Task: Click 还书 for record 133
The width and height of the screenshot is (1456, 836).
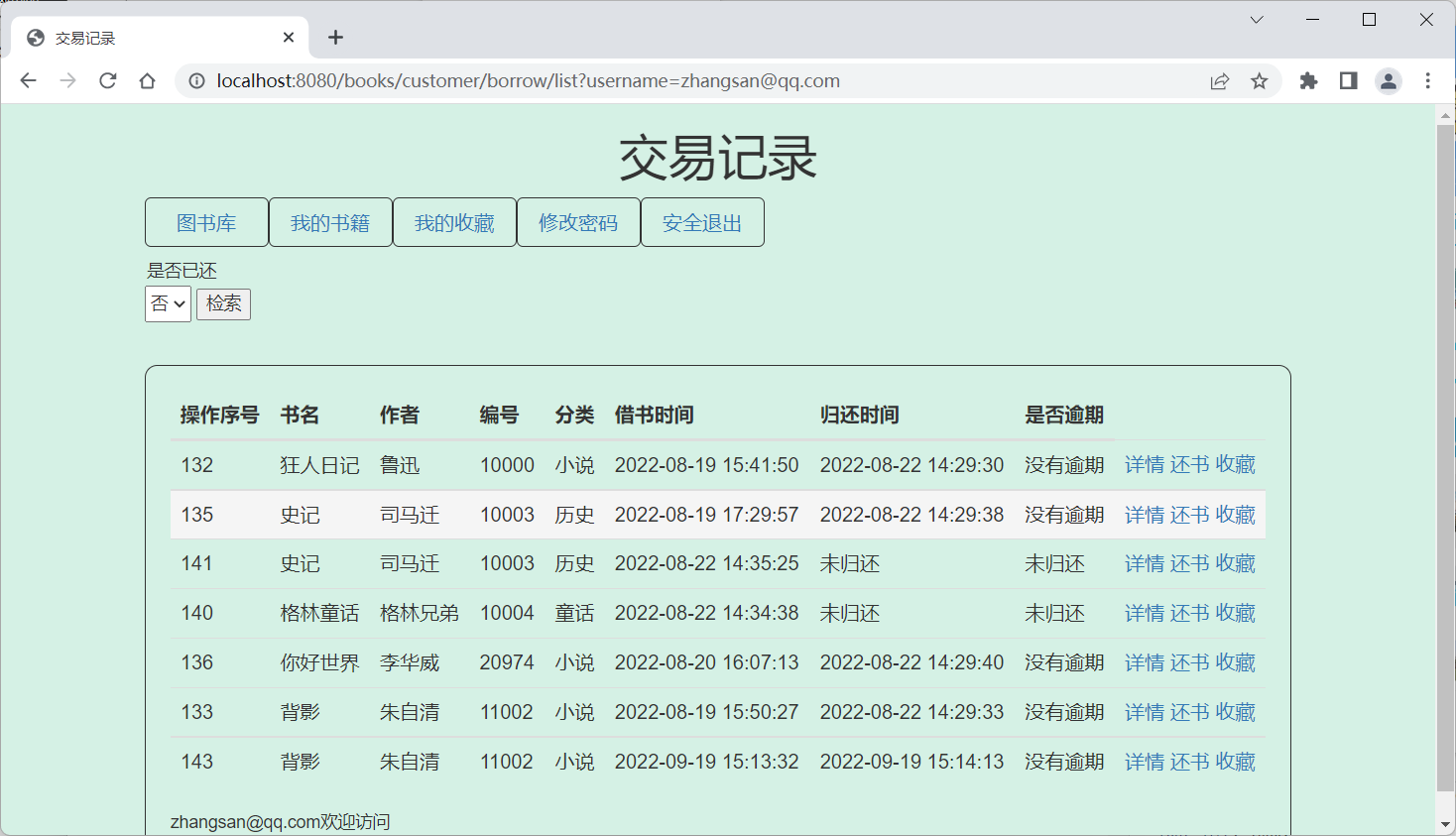Action: point(1190,712)
